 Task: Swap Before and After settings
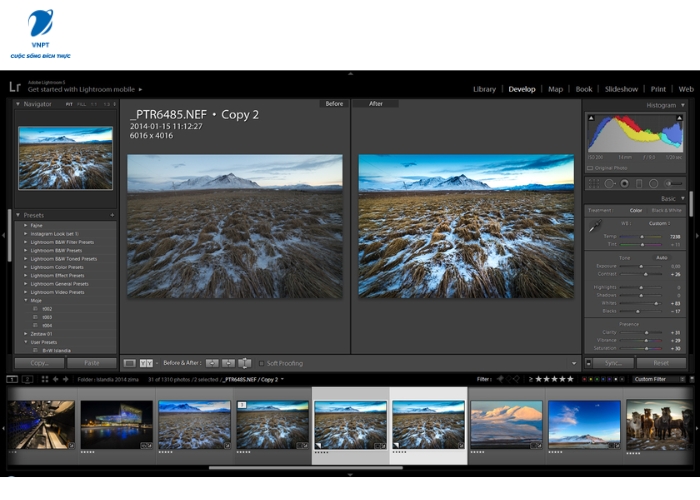(245, 363)
